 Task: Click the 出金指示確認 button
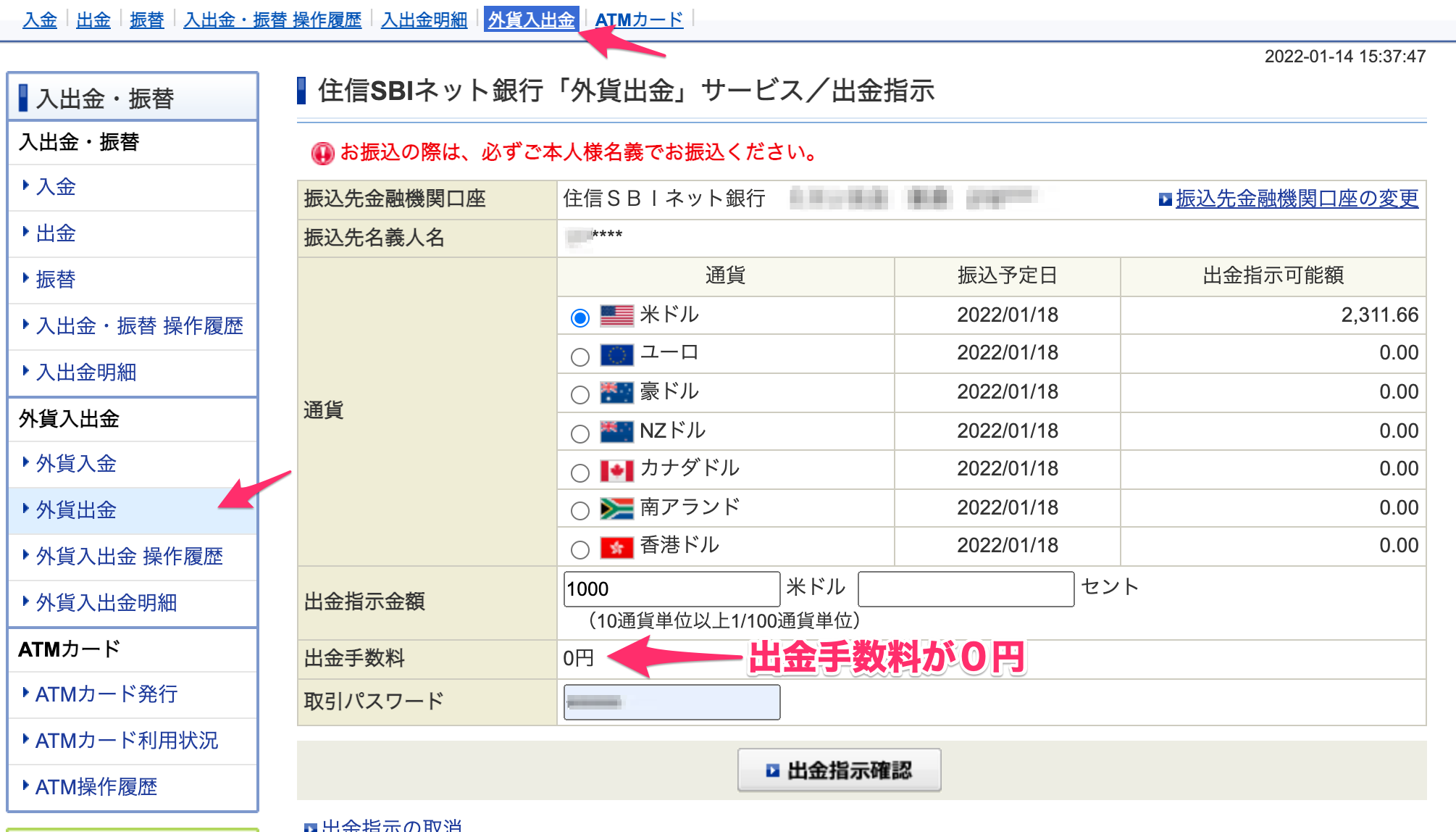[839, 770]
